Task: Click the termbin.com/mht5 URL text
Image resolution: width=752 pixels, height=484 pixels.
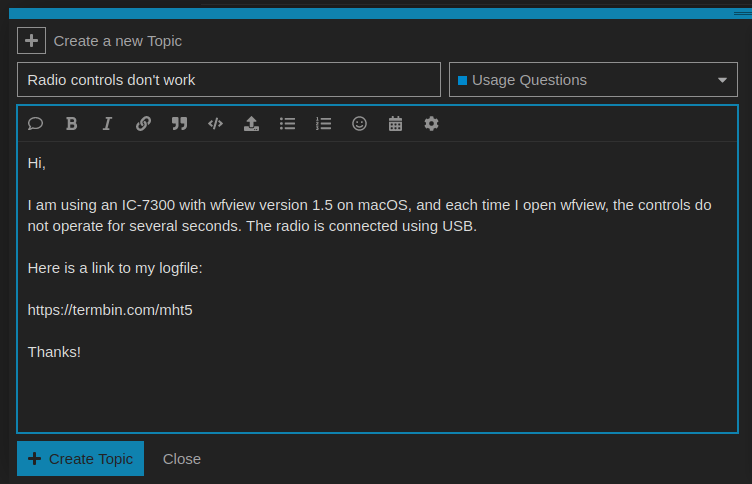Action: (110, 310)
